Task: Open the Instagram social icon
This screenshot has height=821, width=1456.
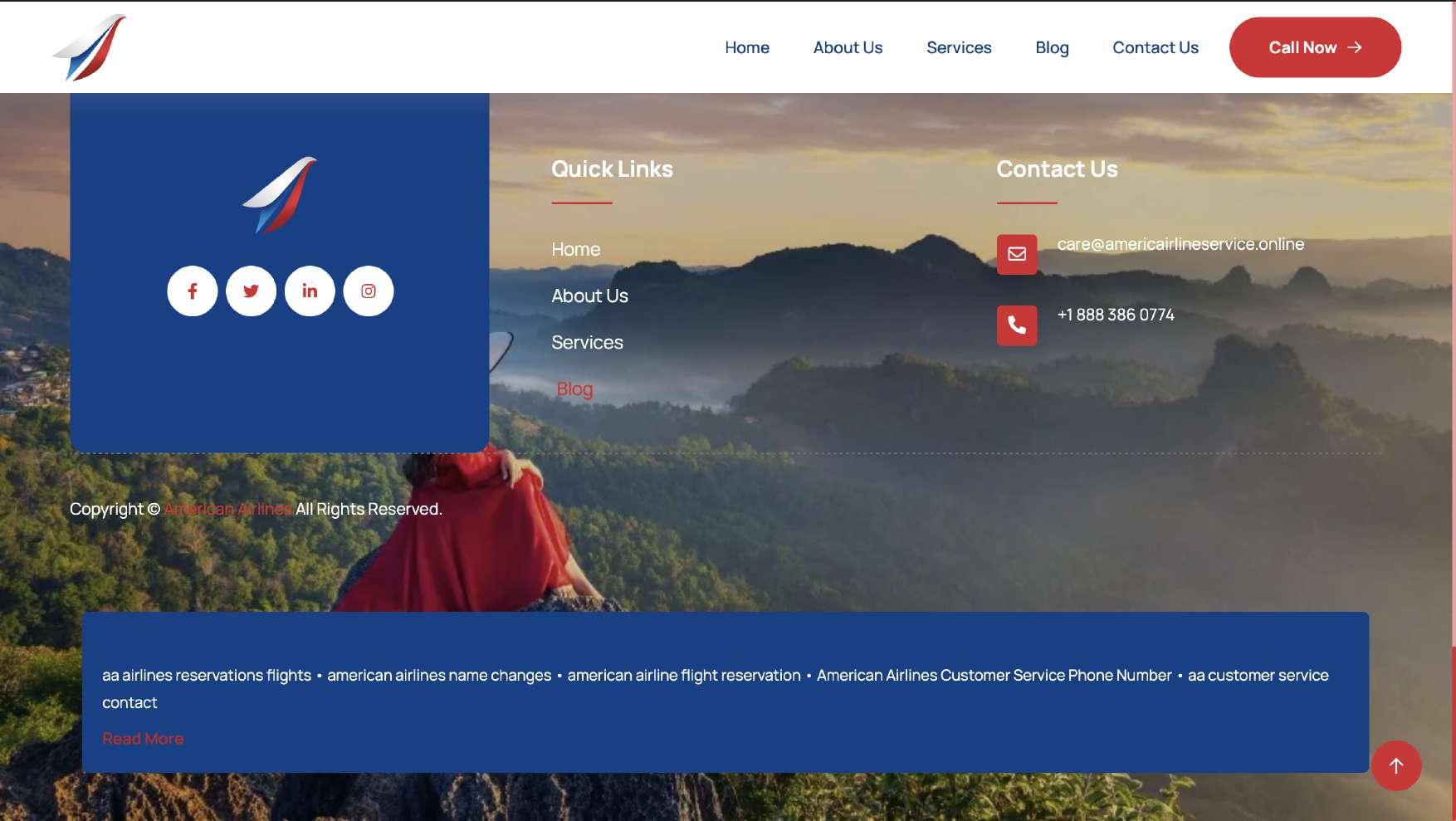Action: 369,291
